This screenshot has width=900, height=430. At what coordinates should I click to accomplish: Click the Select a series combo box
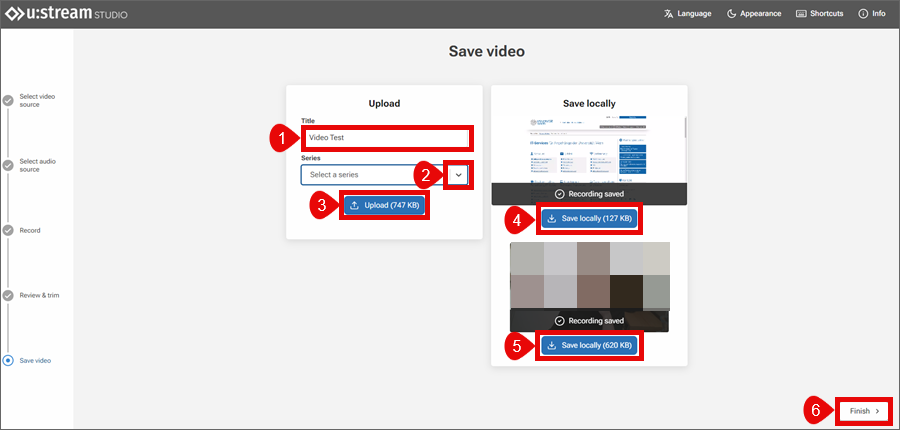pos(370,175)
